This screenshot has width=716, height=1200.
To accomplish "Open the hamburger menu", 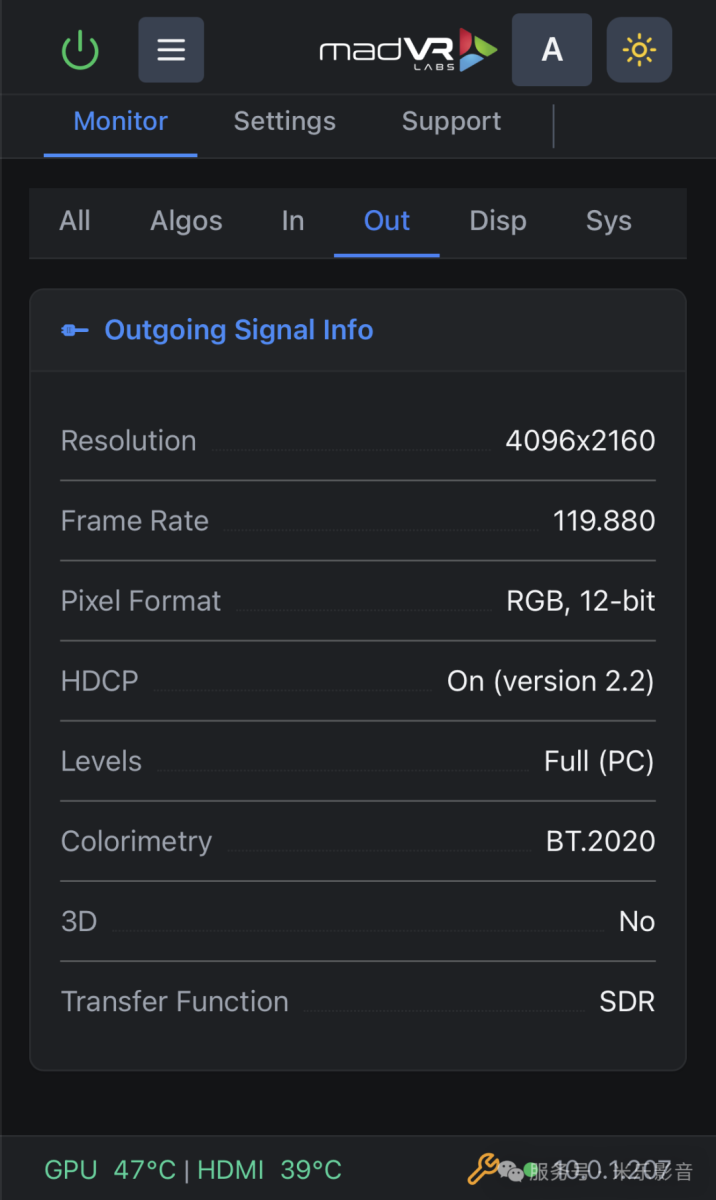I will click(x=171, y=50).
